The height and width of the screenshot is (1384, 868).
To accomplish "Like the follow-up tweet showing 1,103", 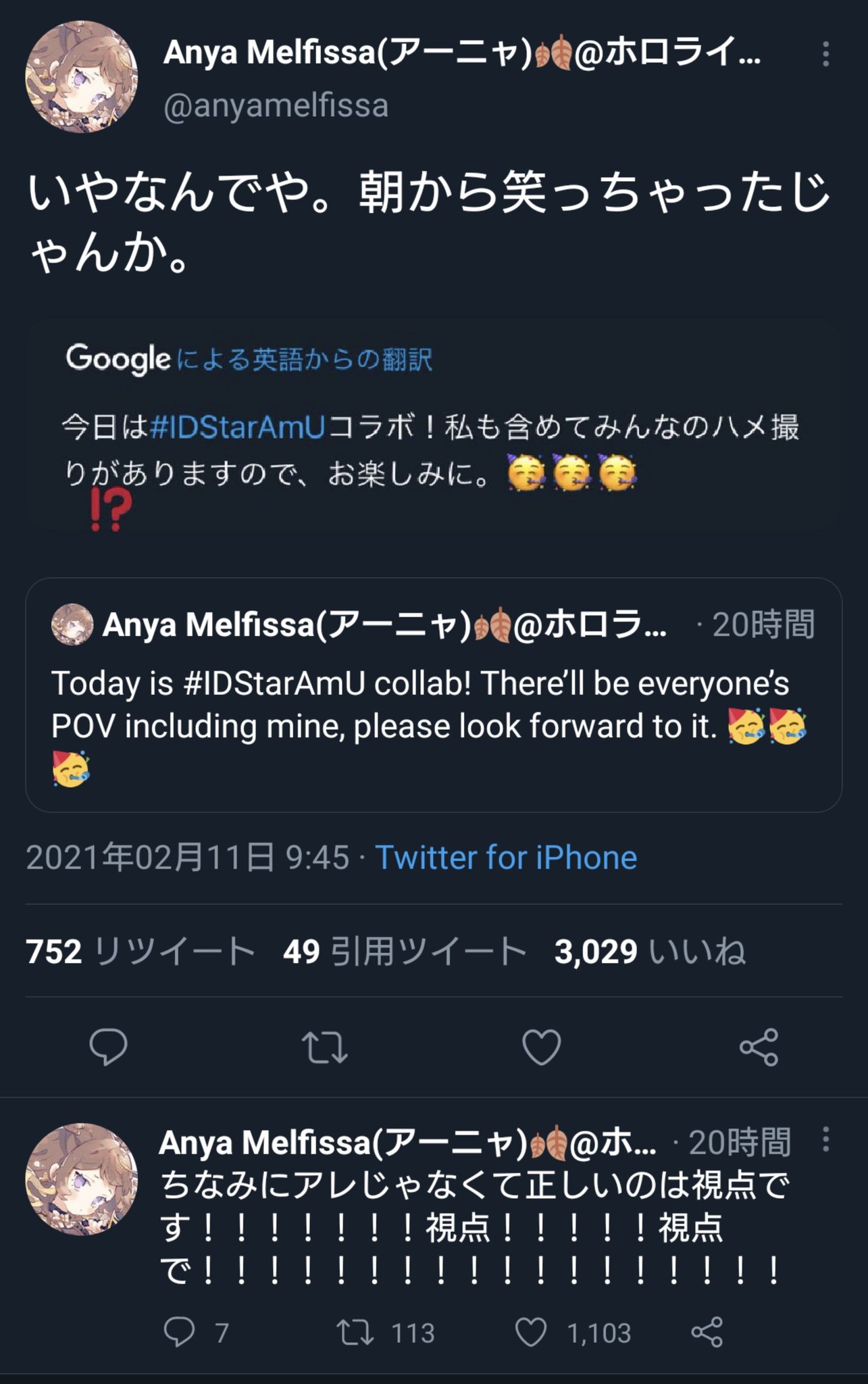I will pyautogui.click(x=531, y=1333).
